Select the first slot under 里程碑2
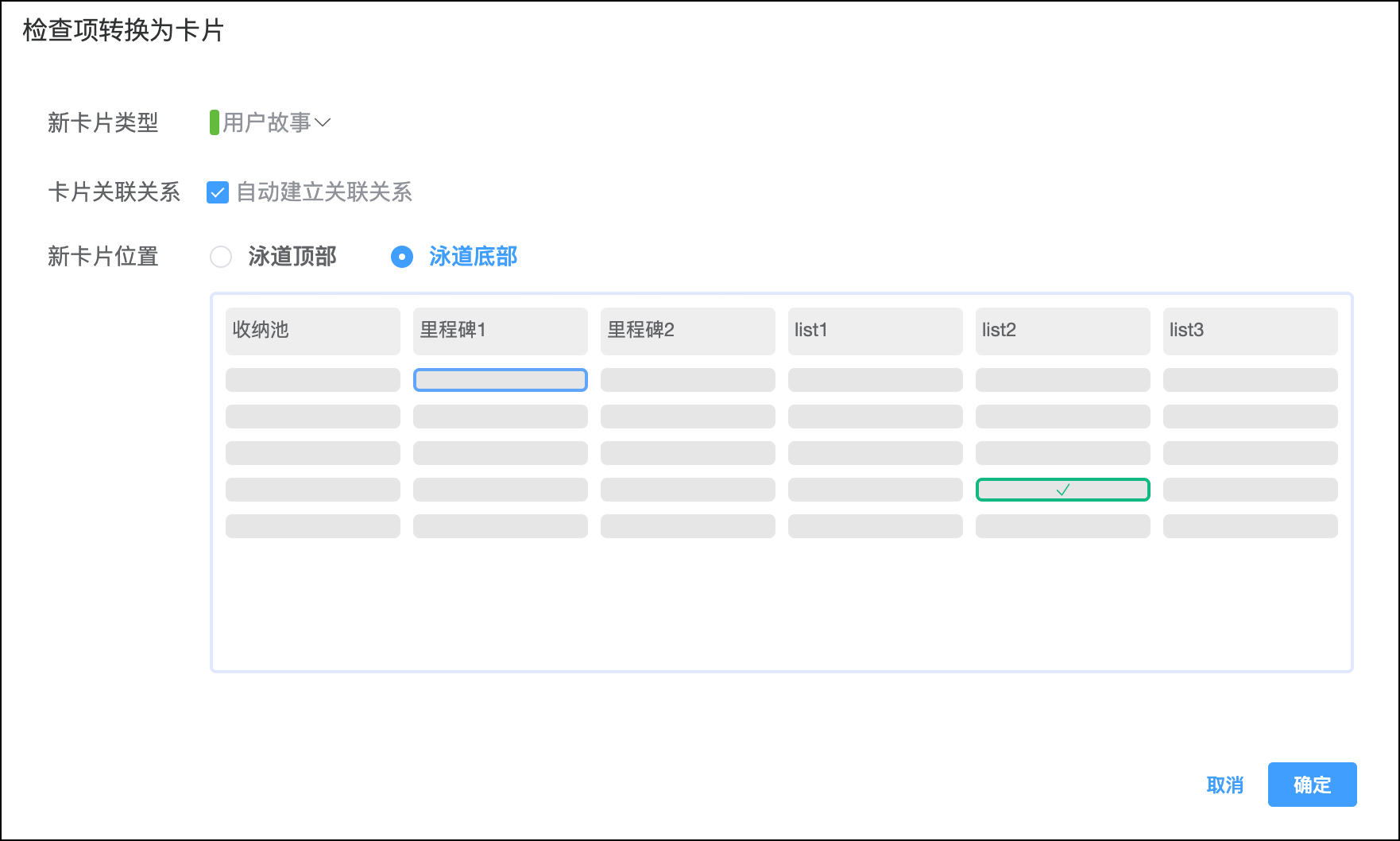The image size is (1400, 841). coord(687,380)
